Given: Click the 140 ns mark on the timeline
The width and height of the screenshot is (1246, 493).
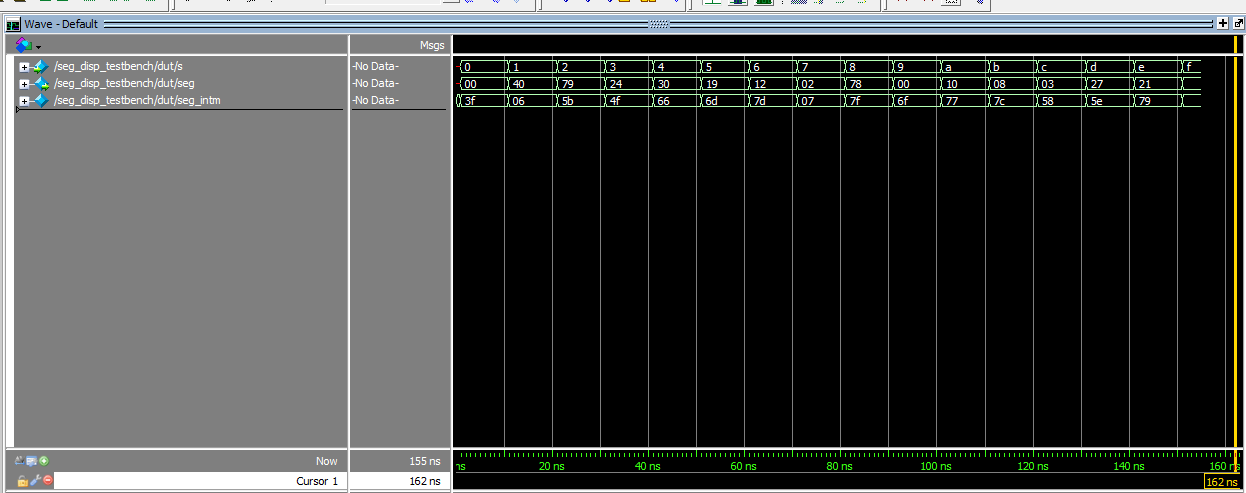Looking at the screenshot, I should click(x=1128, y=466).
